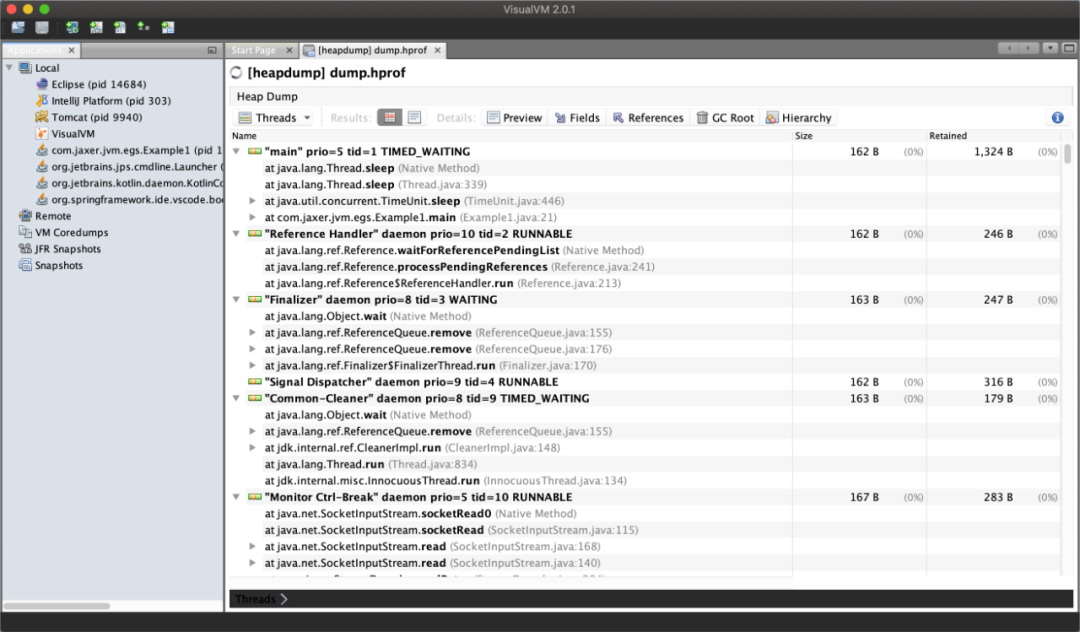Screen dimensions: 1080x632
Task: Click the Java icon beside org.jetbrains.kotlin.daemon
Action: click(x=42, y=182)
